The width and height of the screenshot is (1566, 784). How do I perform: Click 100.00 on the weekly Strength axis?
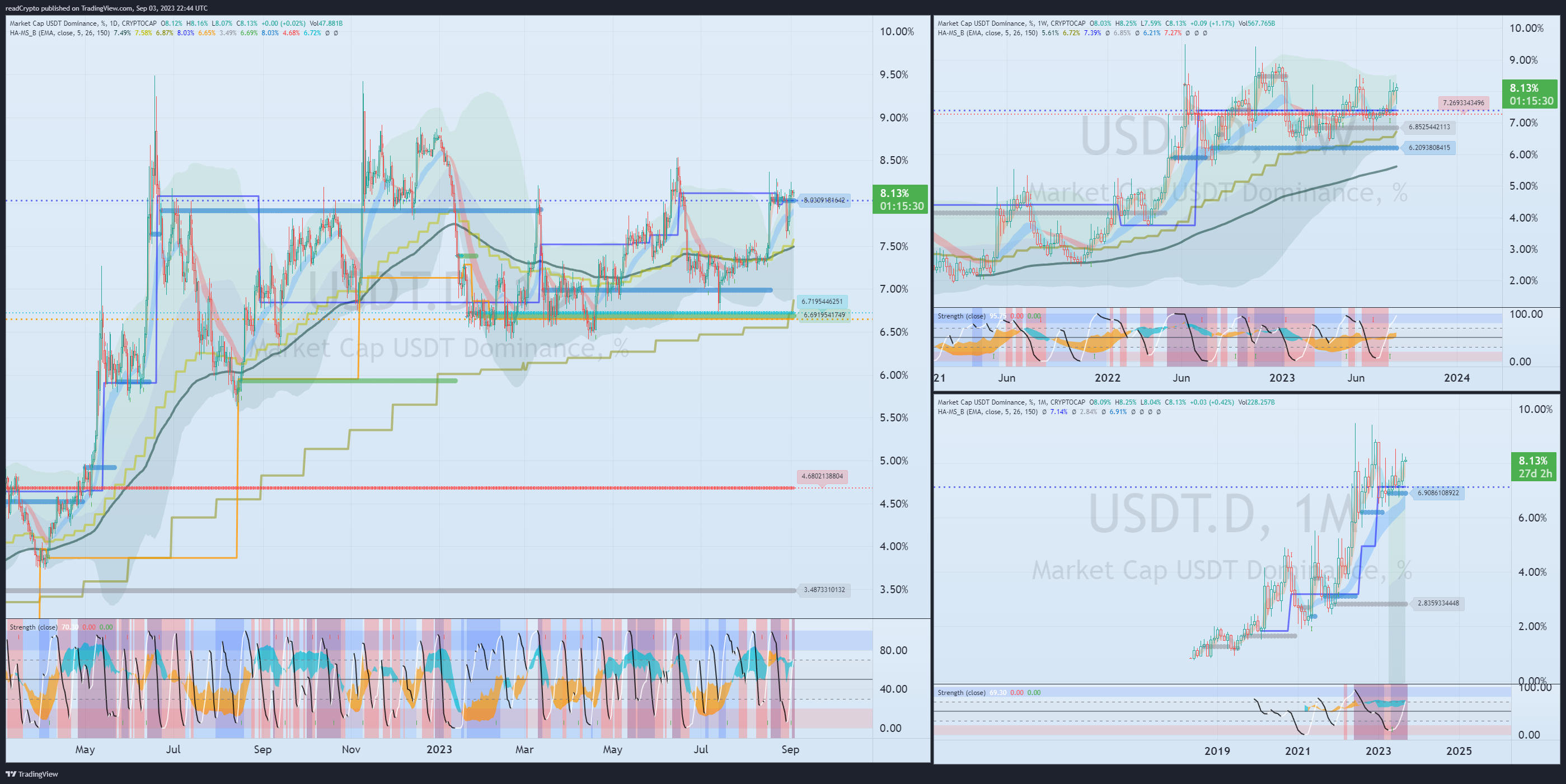pyautogui.click(x=1526, y=314)
